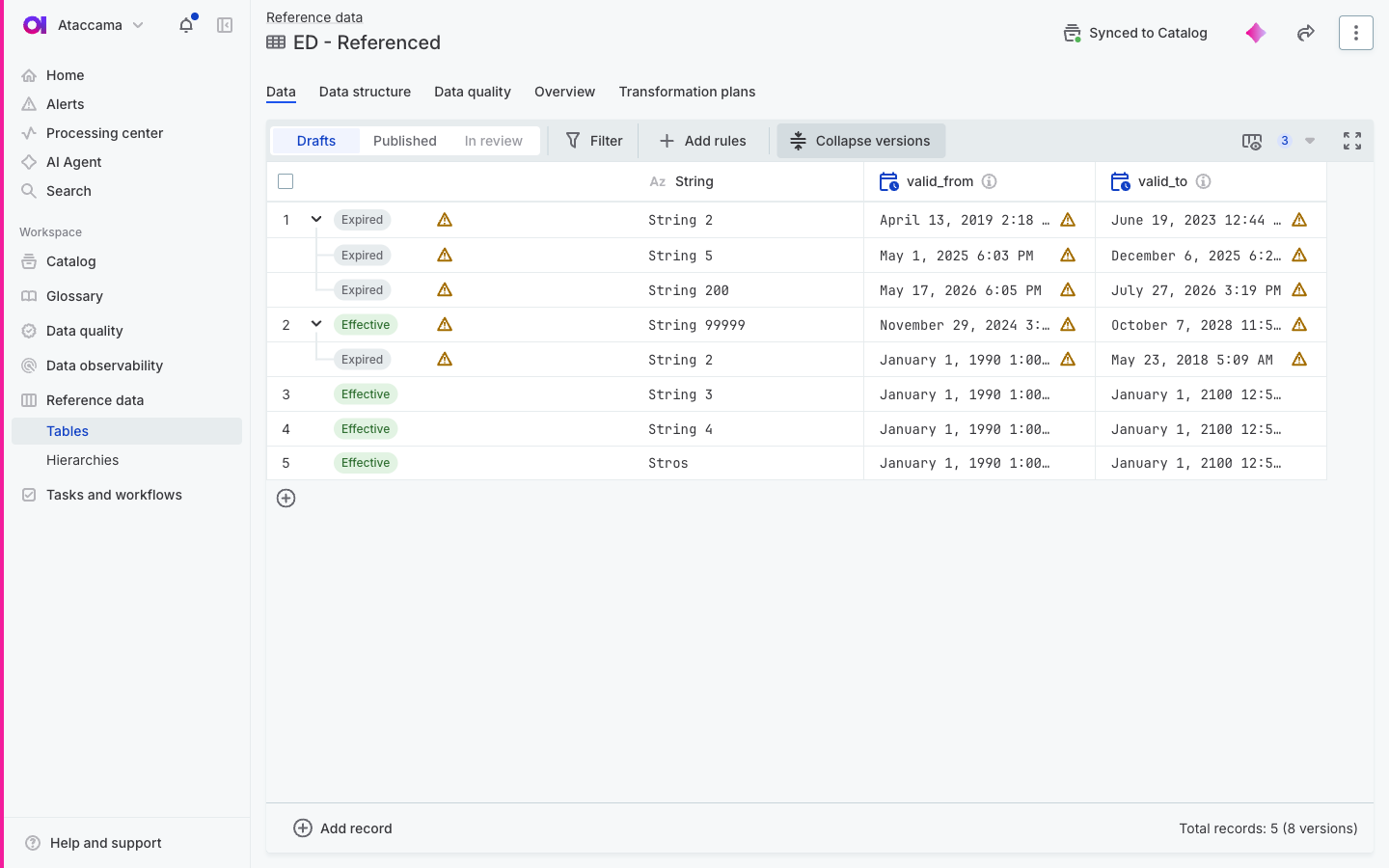Click the warning icon beside July 27, 2026
The height and width of the screenshot is (868, 1389).
click(x=1299, y=289)
